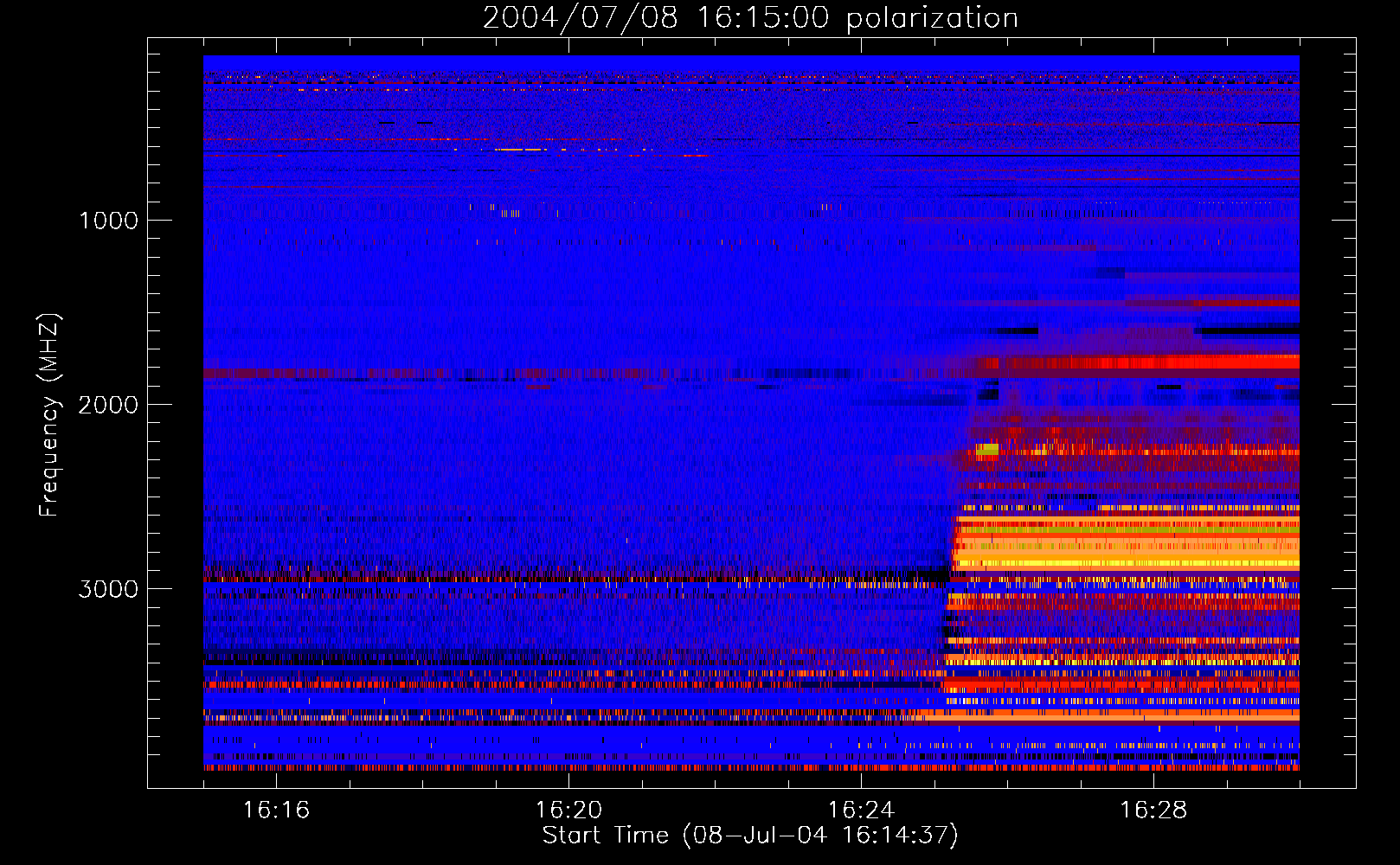Click the bright yellow burst band near 2800 MHz
This screenshot has width=1400, height=865.
click(1125, 545)
